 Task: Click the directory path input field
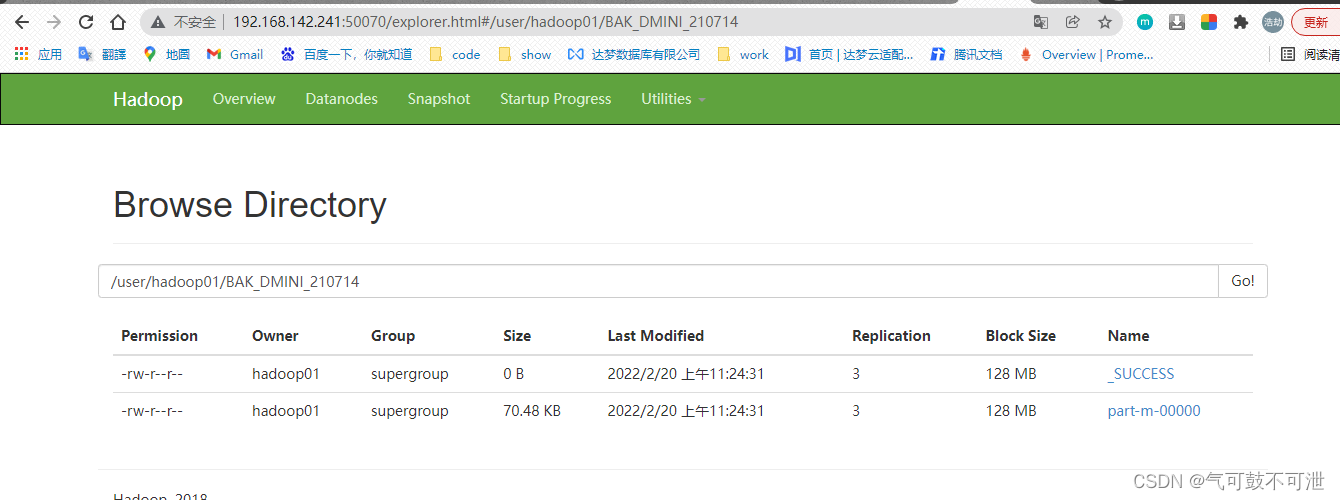click(x=658, y=281)
